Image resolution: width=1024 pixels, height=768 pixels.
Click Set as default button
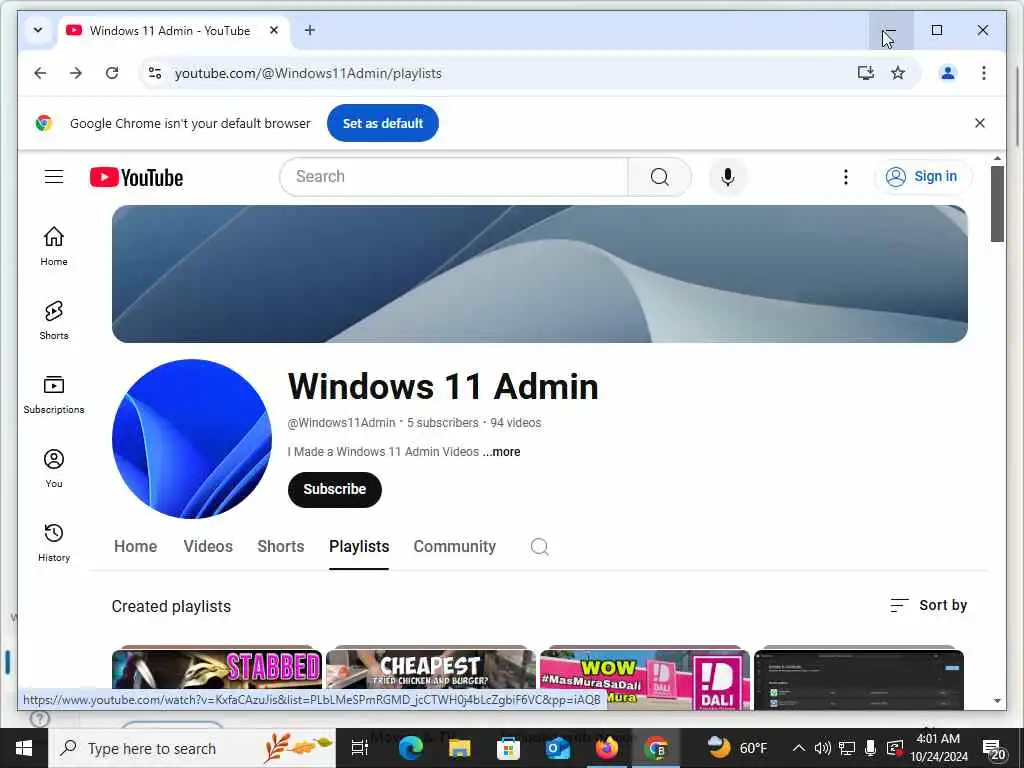coord(383,123)
